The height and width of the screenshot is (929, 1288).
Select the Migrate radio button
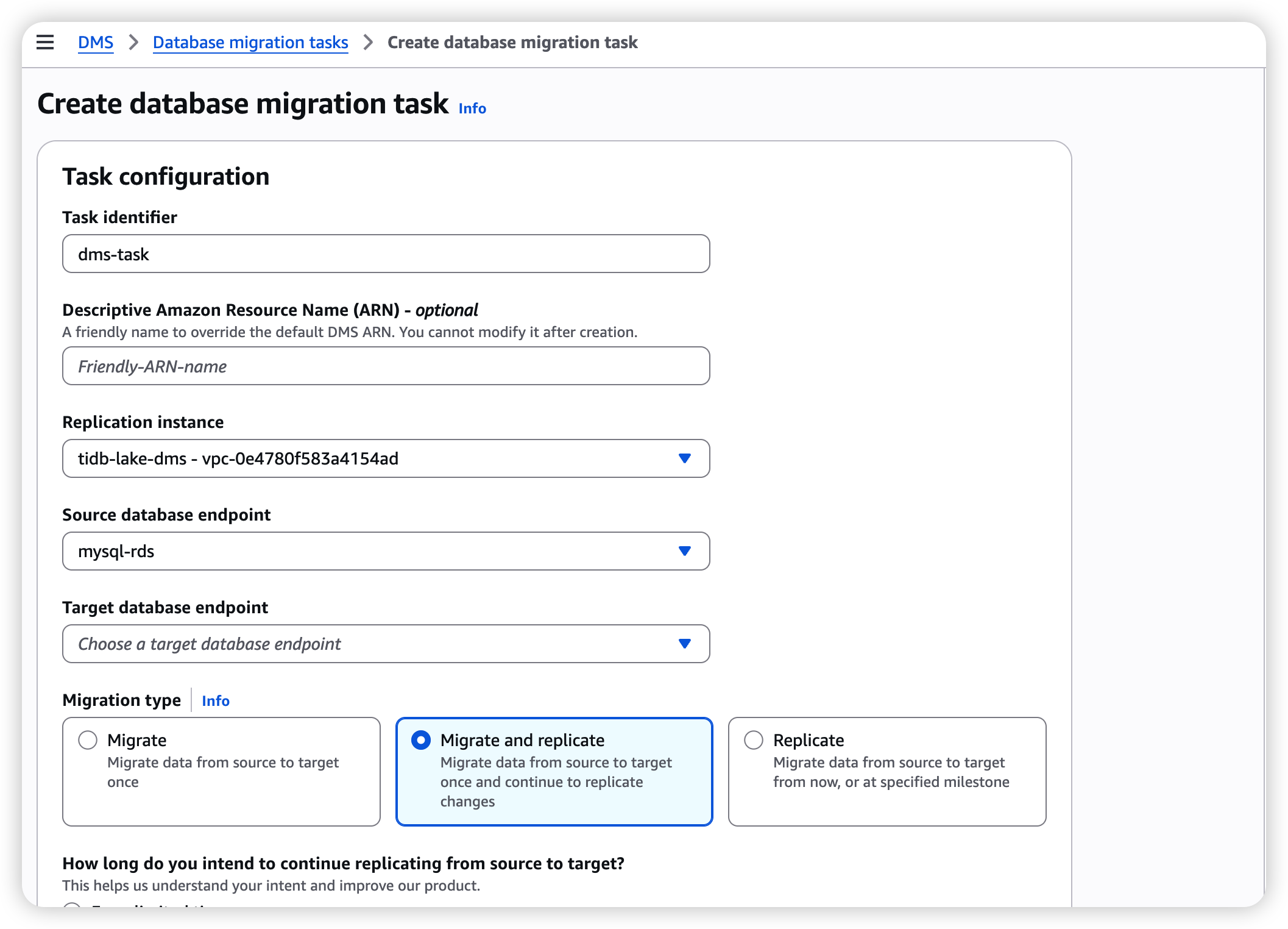(x=88, y=740)
